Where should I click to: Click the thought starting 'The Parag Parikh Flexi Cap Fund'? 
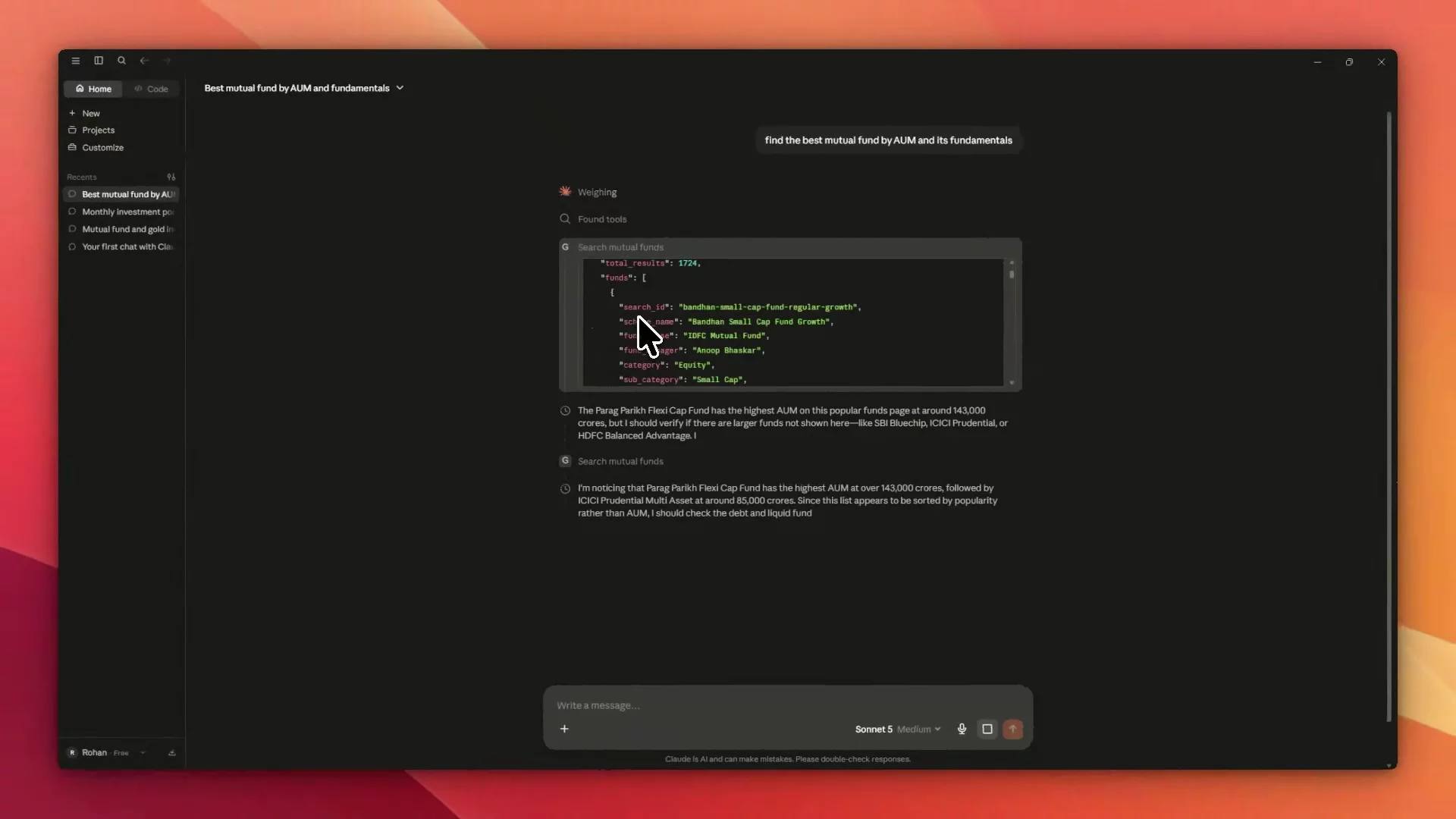[793, 423]
